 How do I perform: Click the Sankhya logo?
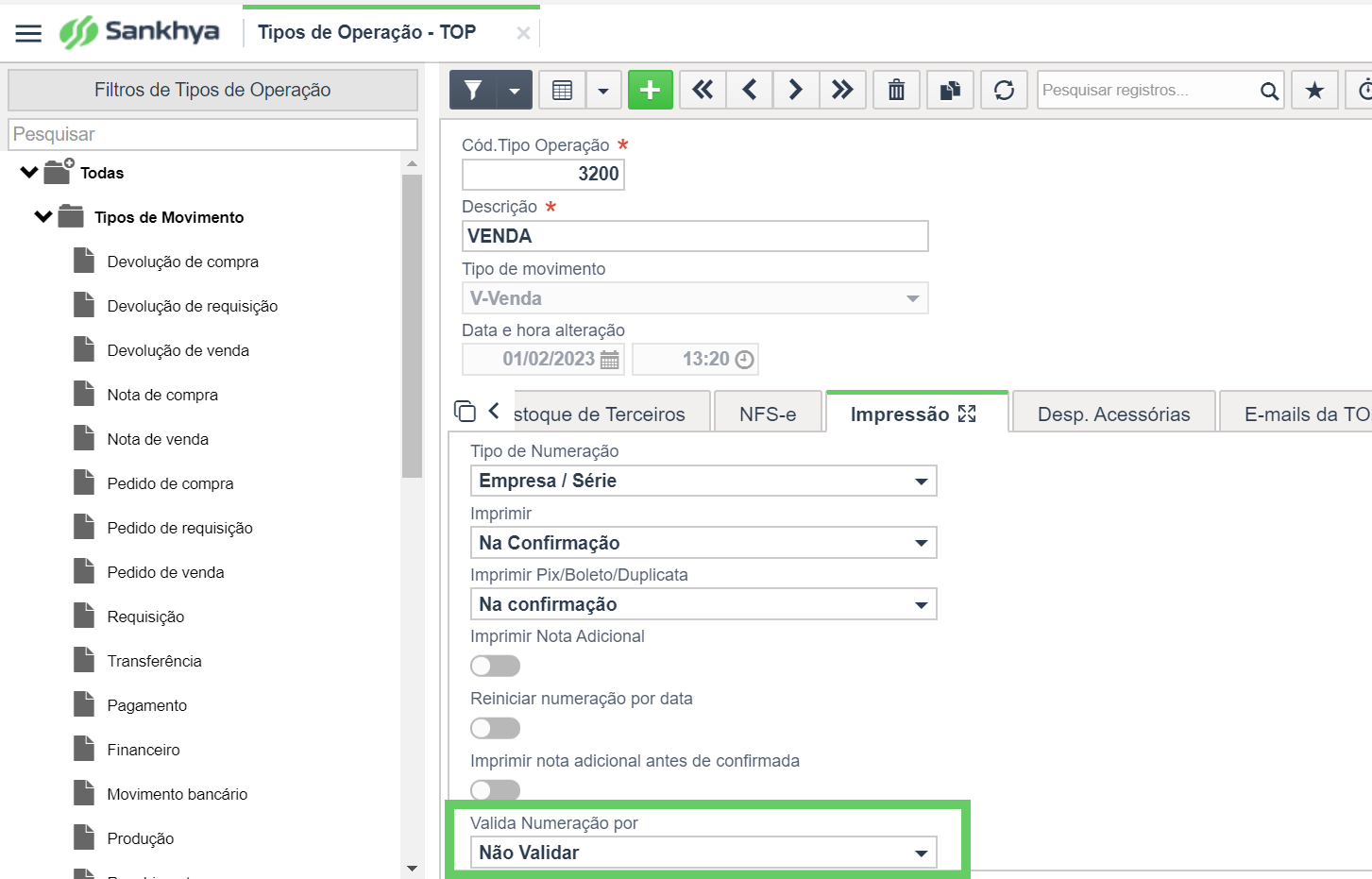(139, 32)
